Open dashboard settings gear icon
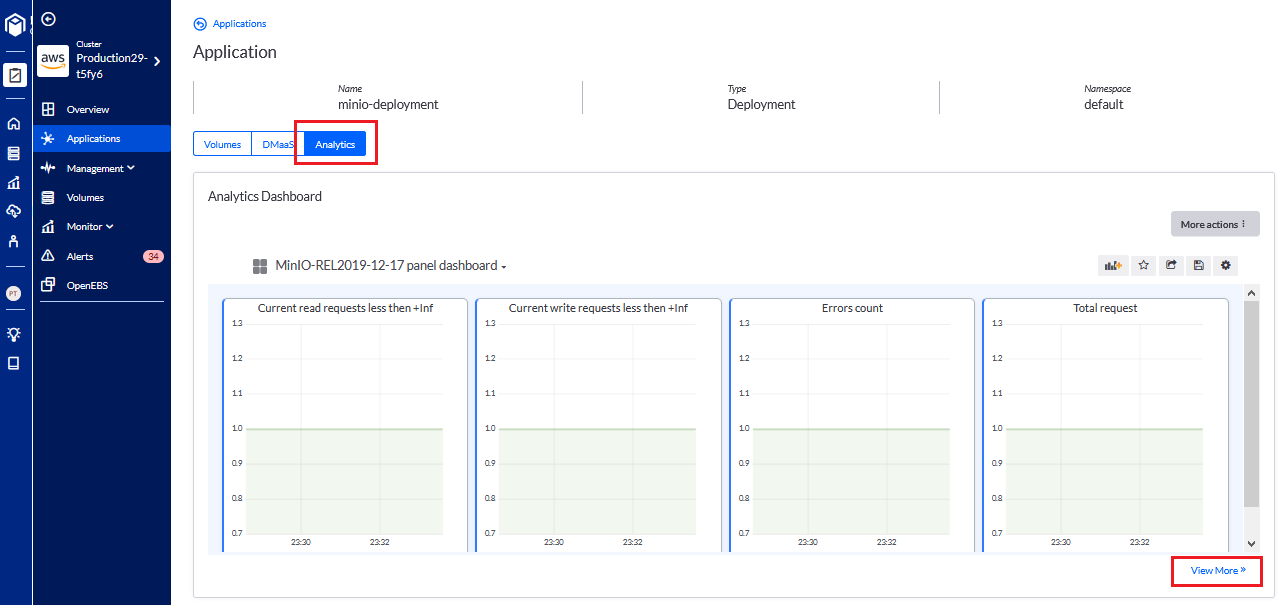Viewport: 1288px width, 605px height. pos(1226,266)
